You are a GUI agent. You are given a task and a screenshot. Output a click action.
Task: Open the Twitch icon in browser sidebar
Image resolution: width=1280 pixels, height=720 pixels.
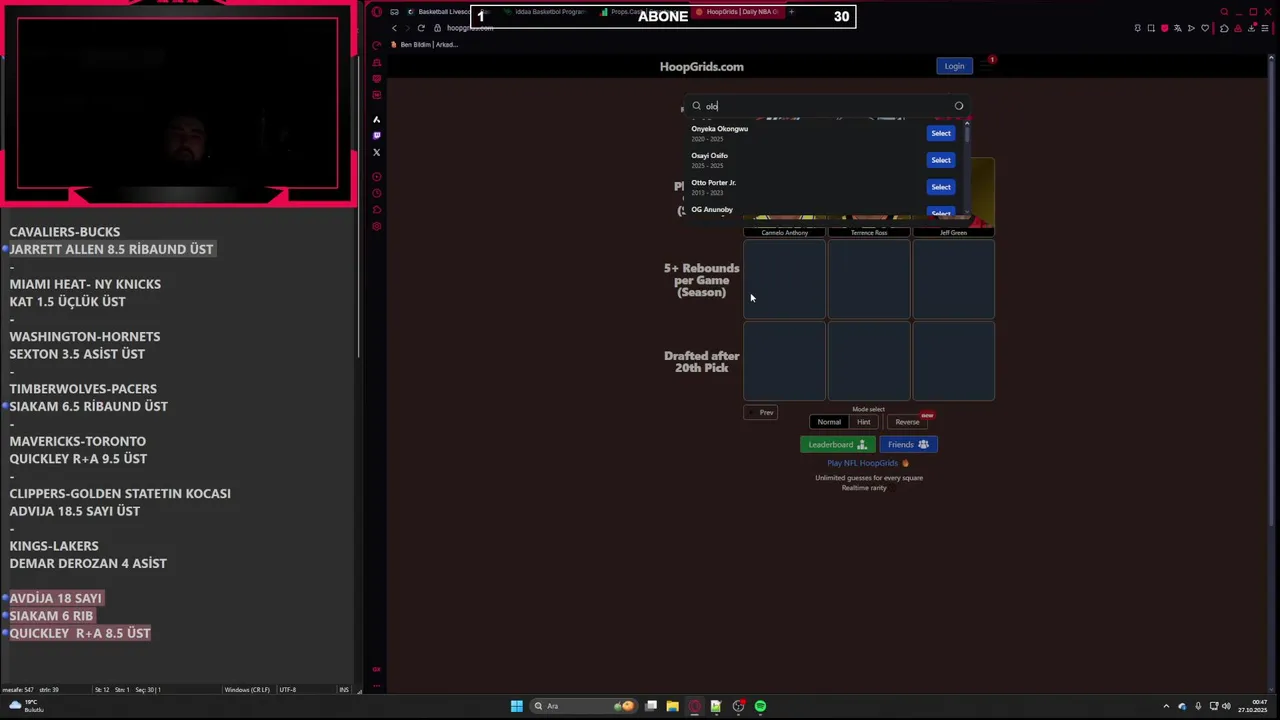point(376,135)
